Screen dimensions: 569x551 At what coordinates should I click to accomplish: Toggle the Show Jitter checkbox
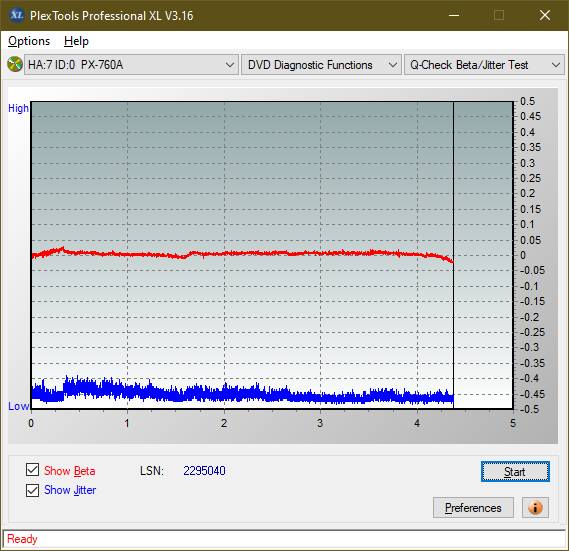tap(32, 490)
